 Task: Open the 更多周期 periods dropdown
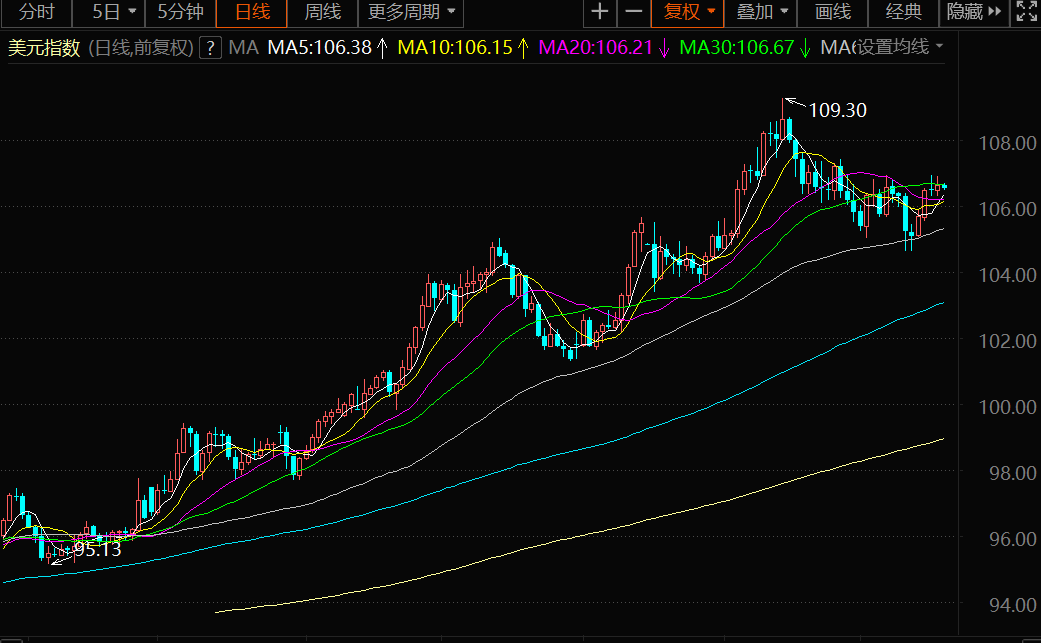click(411, 13)
